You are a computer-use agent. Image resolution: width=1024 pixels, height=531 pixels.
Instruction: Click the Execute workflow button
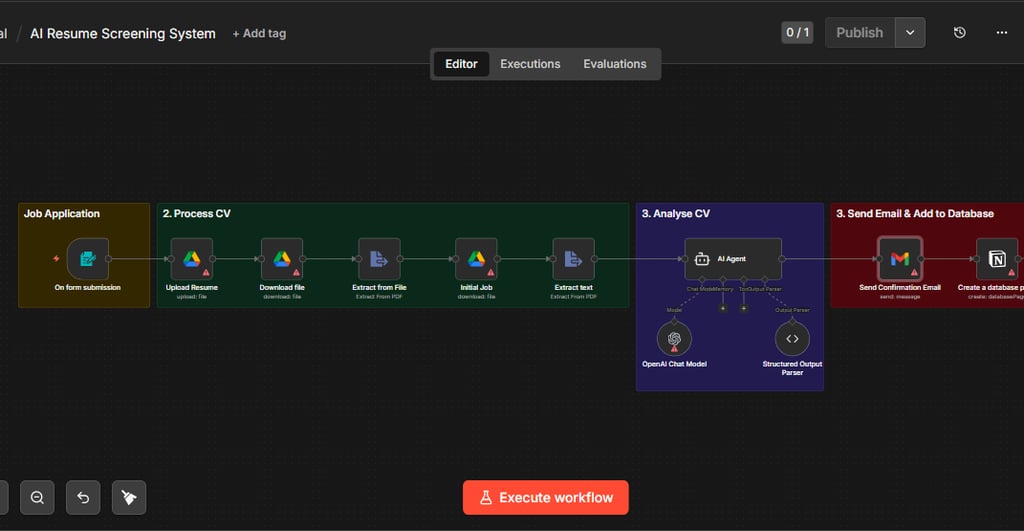(x=546, y=498)
